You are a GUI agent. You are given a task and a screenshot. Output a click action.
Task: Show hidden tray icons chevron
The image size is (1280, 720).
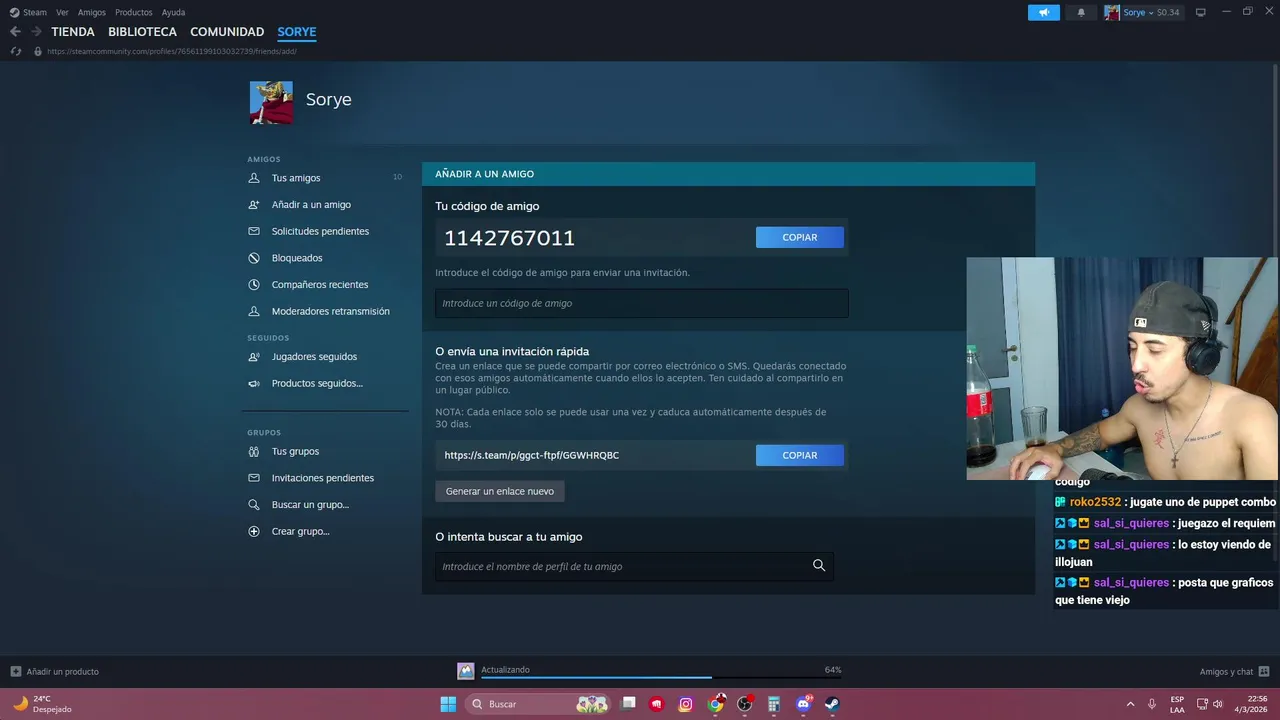(x=1131, y=704)
